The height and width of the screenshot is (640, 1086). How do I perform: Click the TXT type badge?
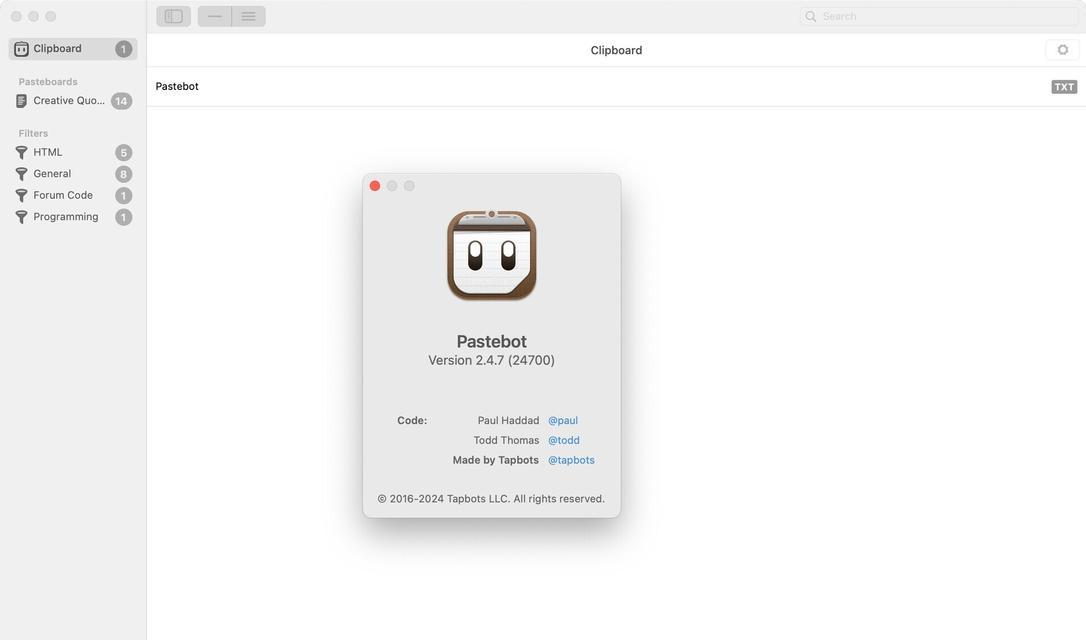click(x=1064, y=87)
